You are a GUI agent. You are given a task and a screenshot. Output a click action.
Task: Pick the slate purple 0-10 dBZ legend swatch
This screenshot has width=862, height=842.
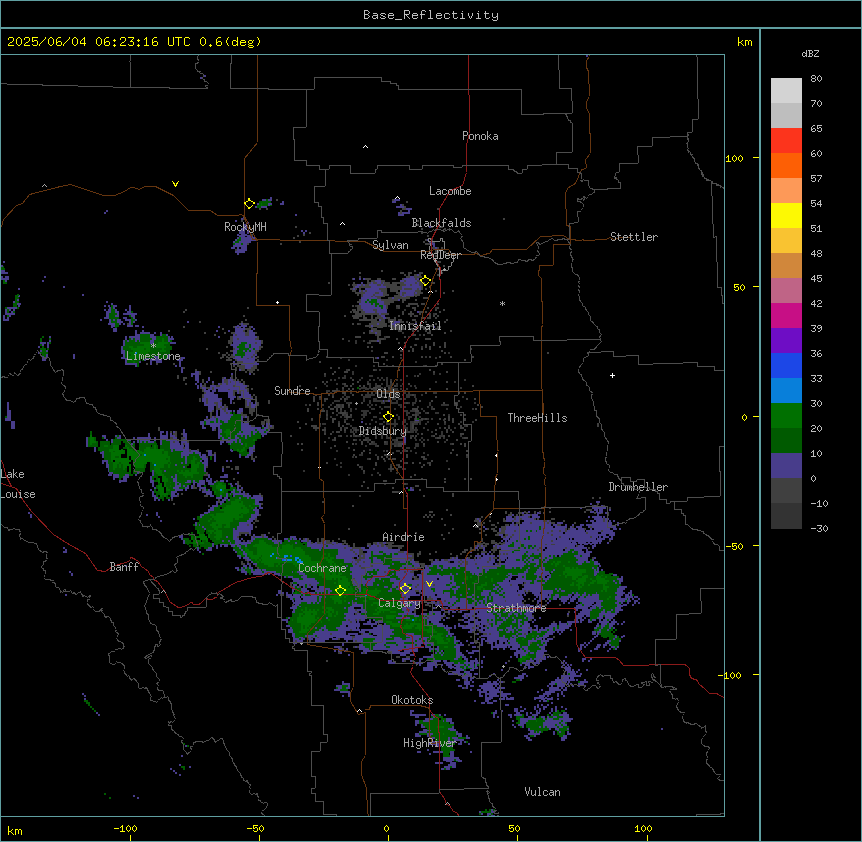tap(786, 466)
